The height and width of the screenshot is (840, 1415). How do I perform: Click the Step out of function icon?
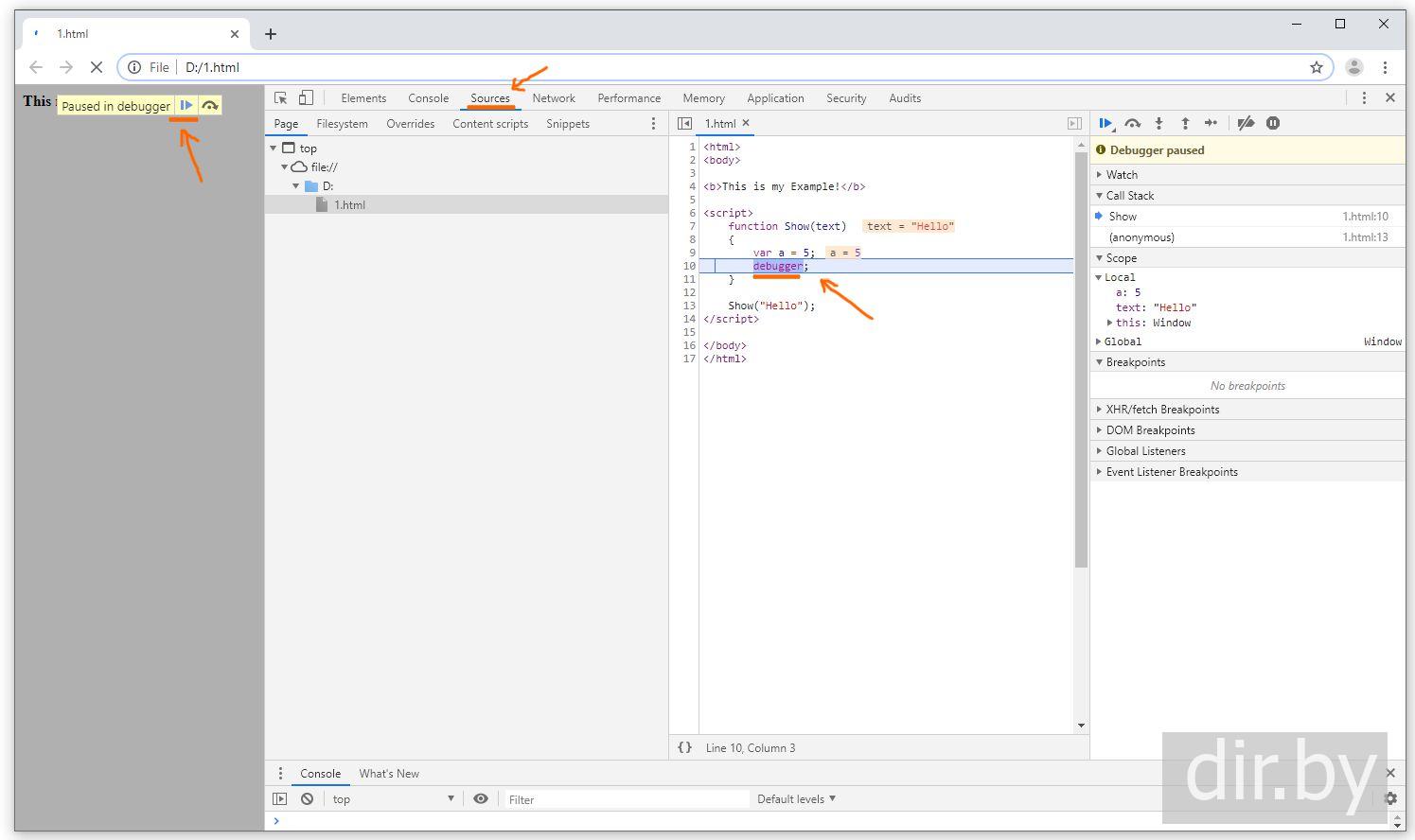(1185, 123)
